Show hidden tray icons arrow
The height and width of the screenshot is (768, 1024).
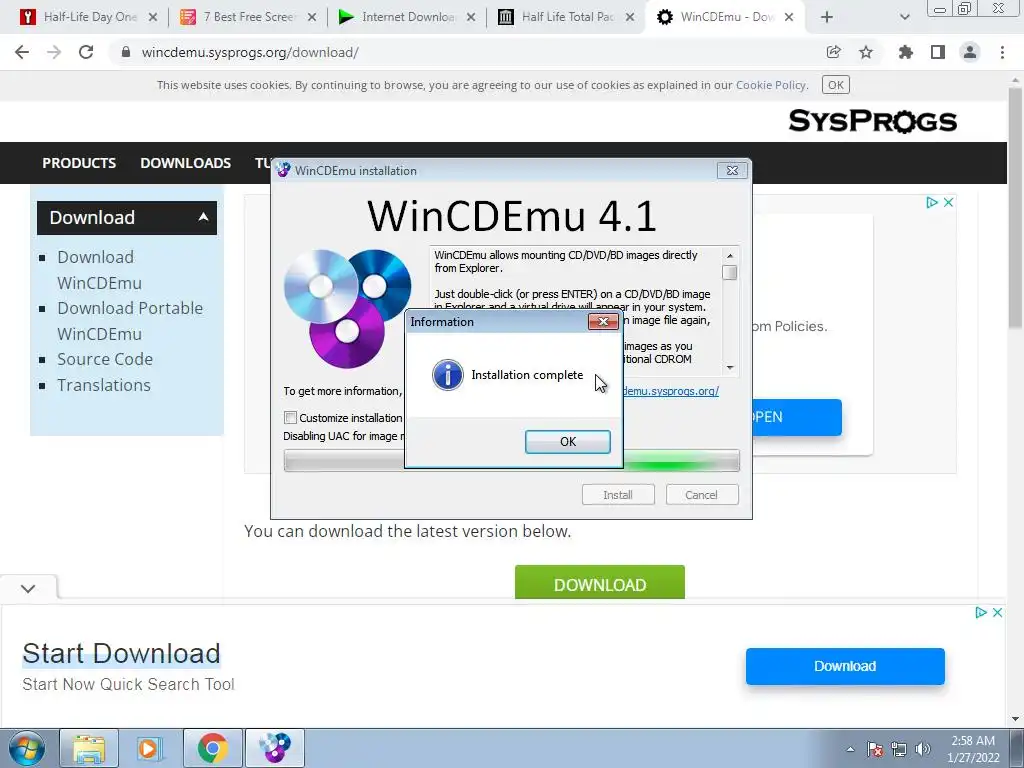click(850, 749)
